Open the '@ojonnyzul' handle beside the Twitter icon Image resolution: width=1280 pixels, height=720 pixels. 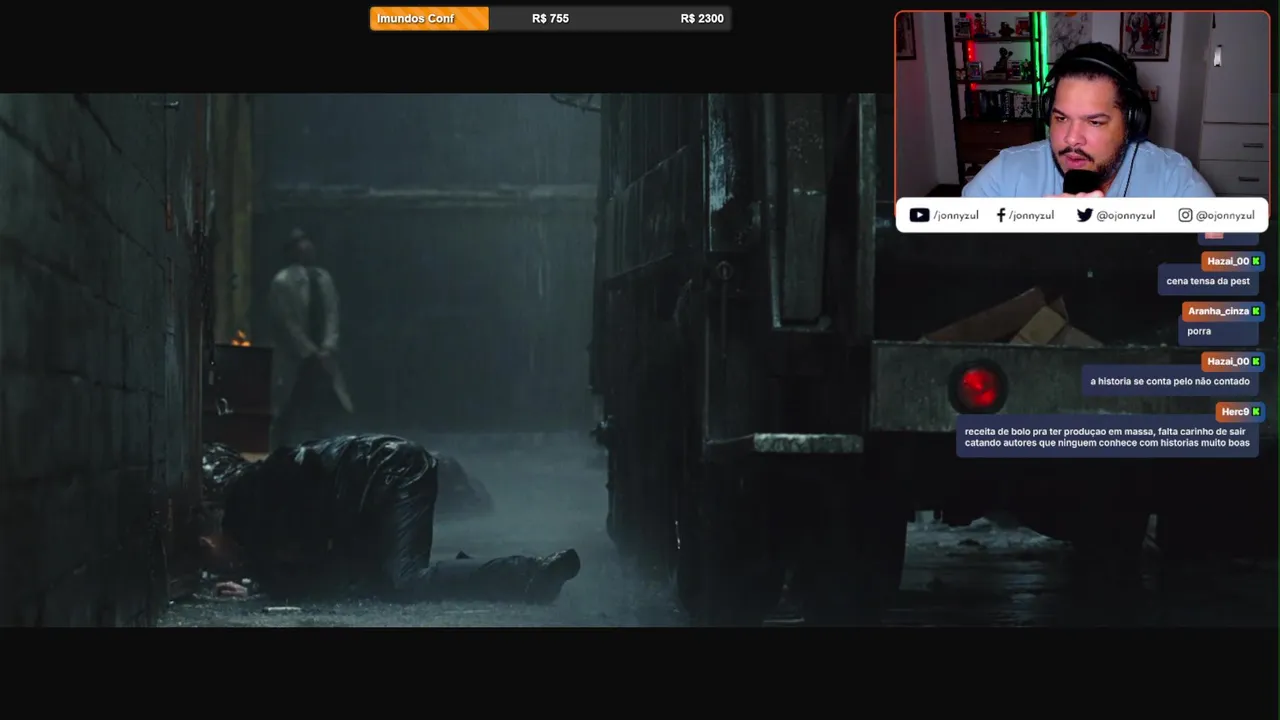point(1125,215)
